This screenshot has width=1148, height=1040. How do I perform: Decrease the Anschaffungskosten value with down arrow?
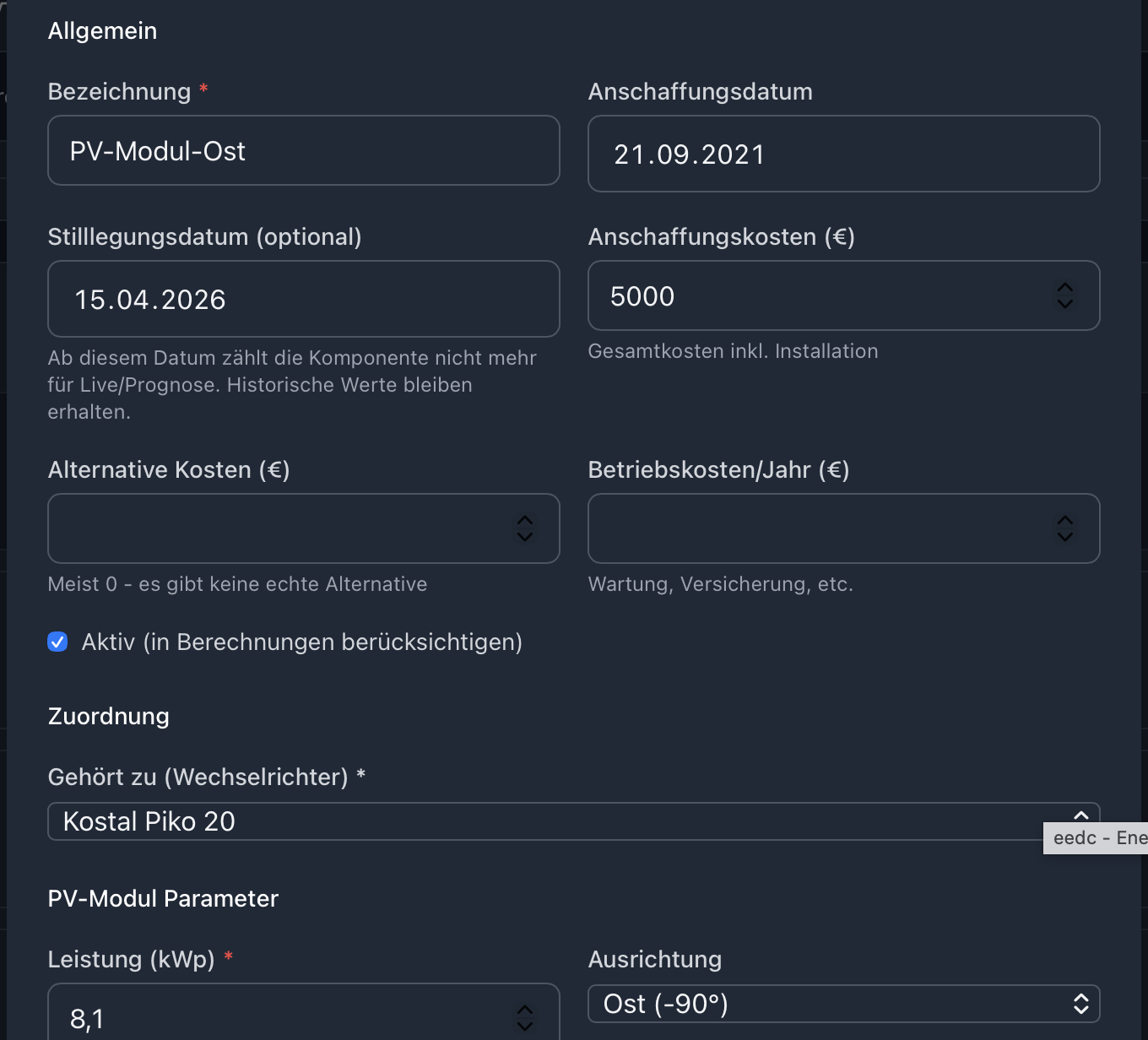(x=1065, y=303)
